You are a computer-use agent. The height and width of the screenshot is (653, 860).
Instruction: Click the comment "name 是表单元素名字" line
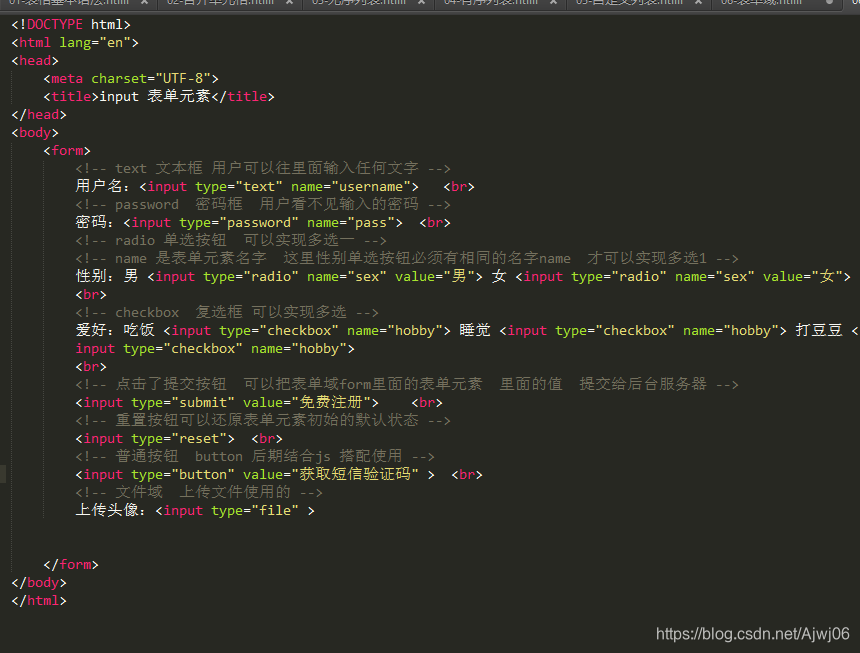(x=407, y=258)
